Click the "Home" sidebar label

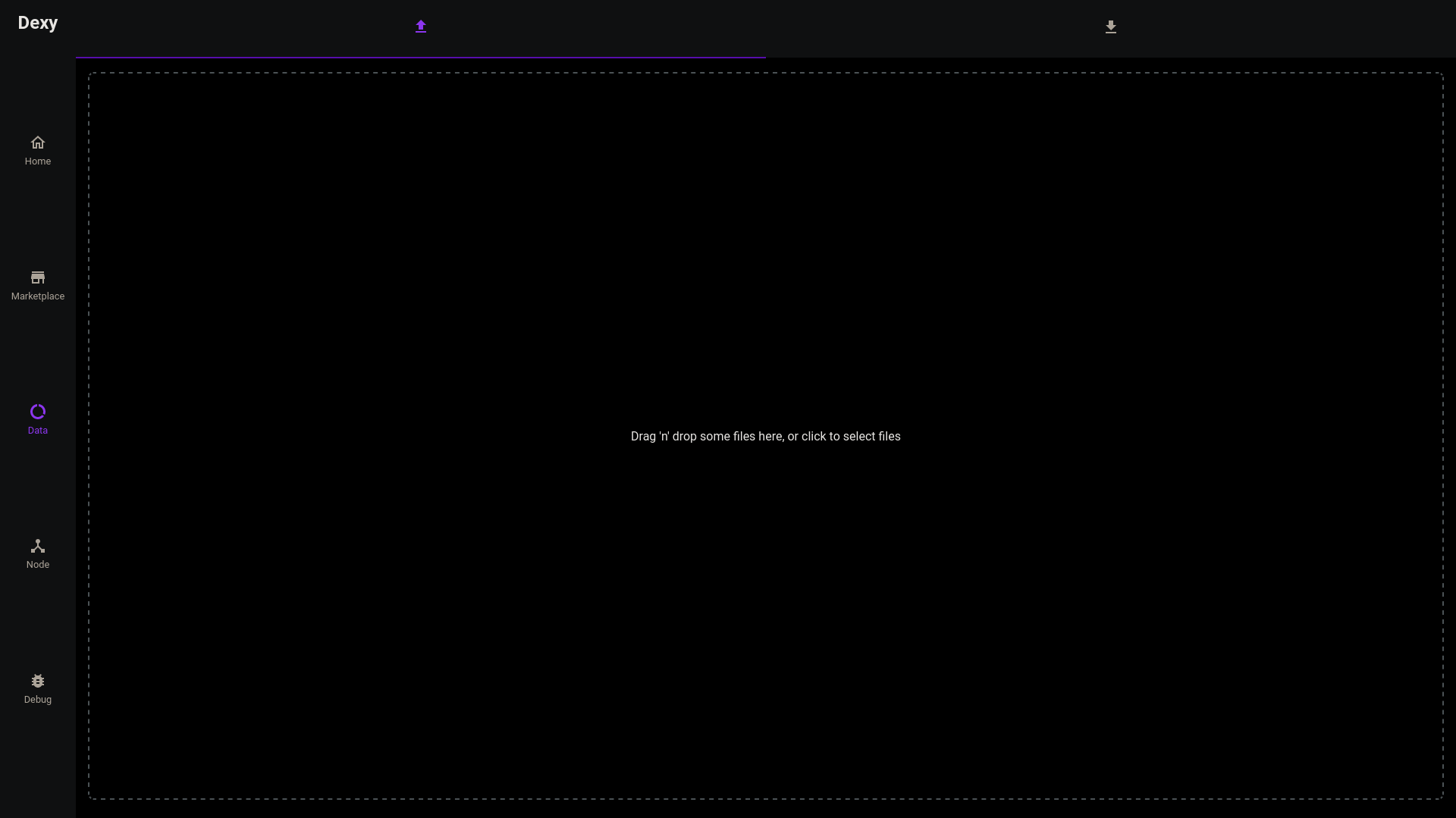(37, 161)
